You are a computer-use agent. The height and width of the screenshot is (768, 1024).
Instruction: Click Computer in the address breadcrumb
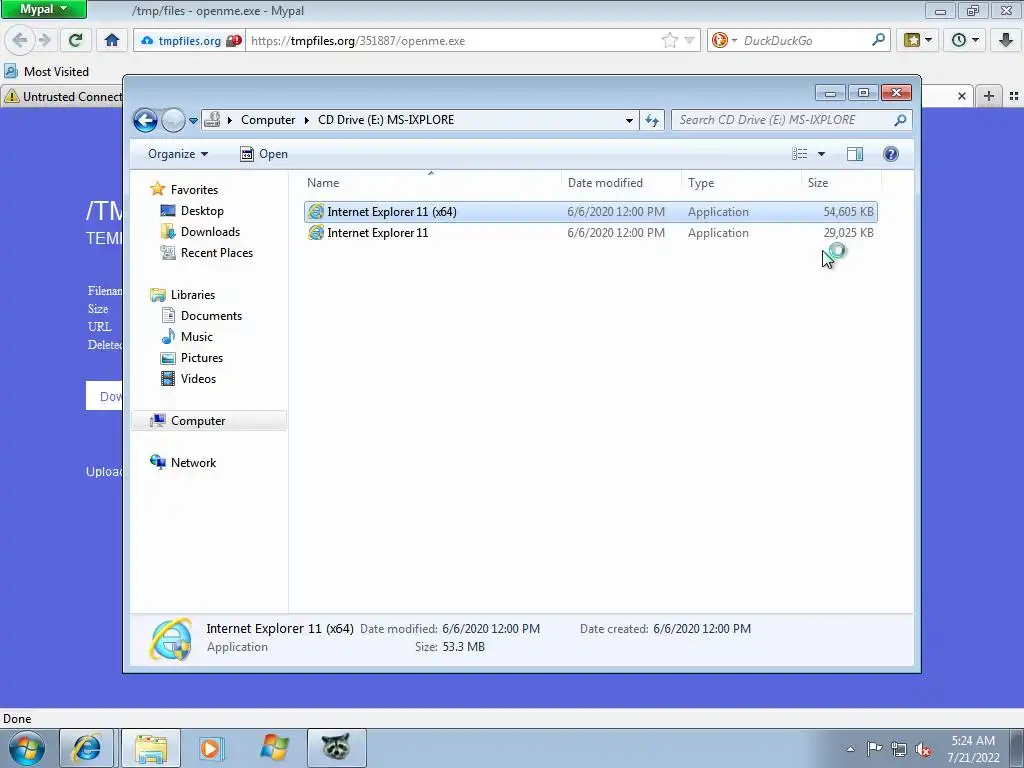click(x=268, y=120)
